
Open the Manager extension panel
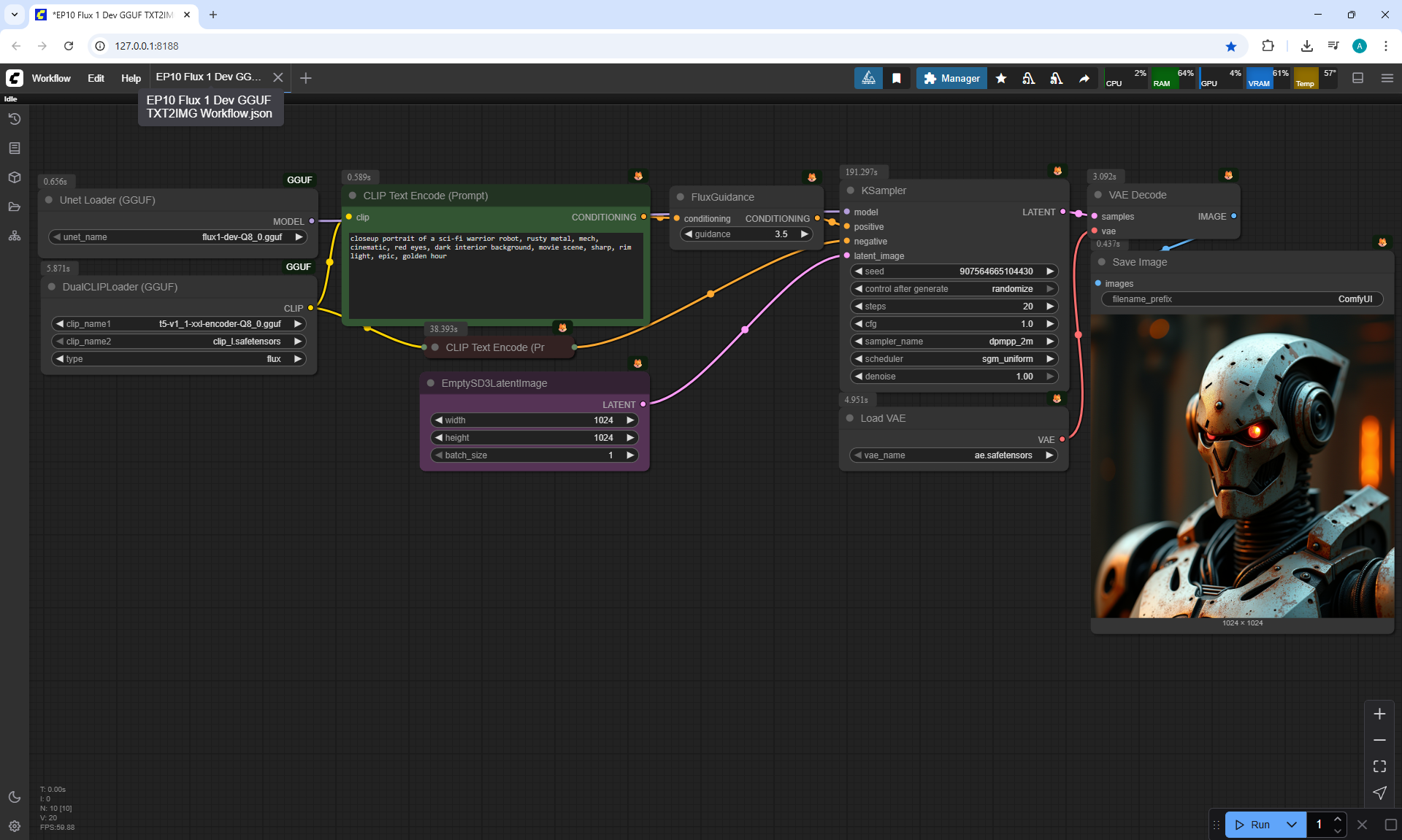951,78
